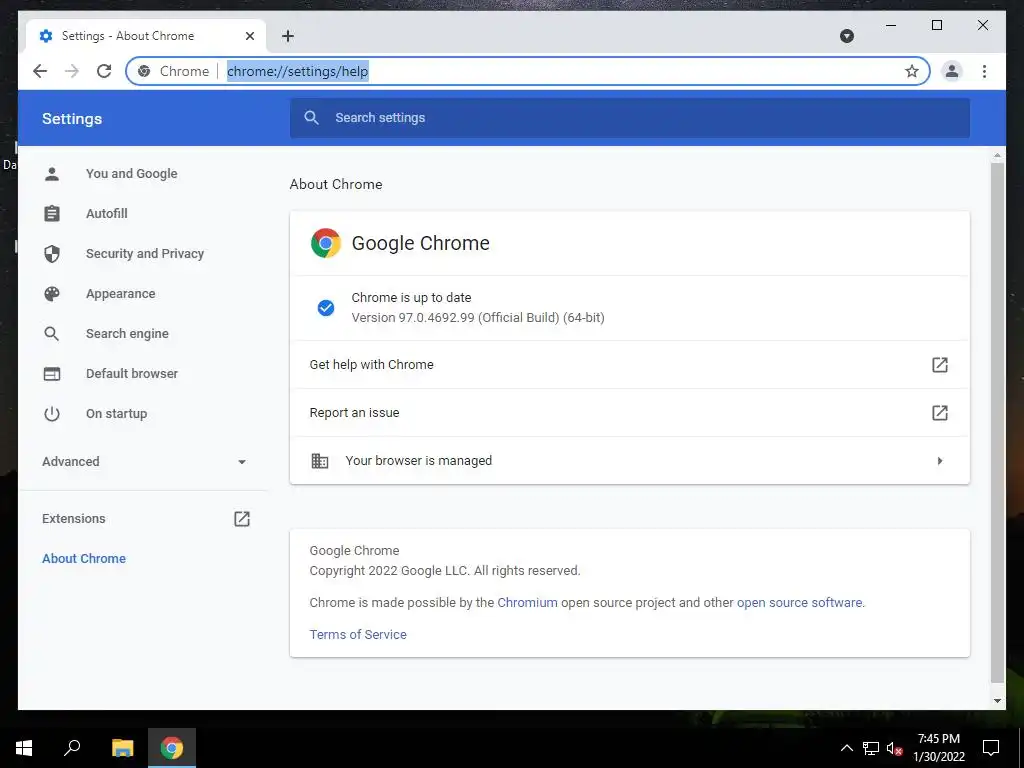The width and height of the screenshot is (1024, 768).
Task: Click the person icon beside You and Google
Action: pyautogui.click(x=52, y=174)
